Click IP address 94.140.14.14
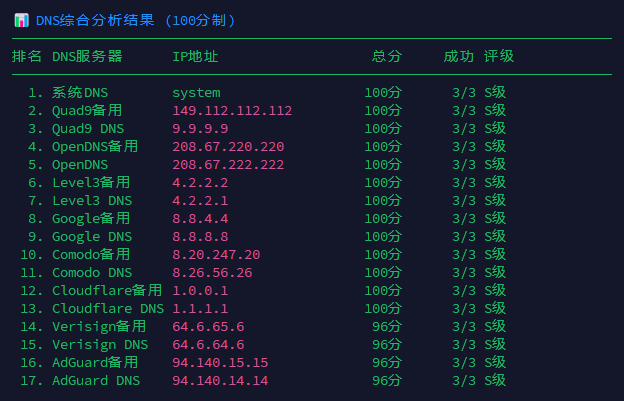Viewport: 624px width, 401px height. [x=220, y=381]
